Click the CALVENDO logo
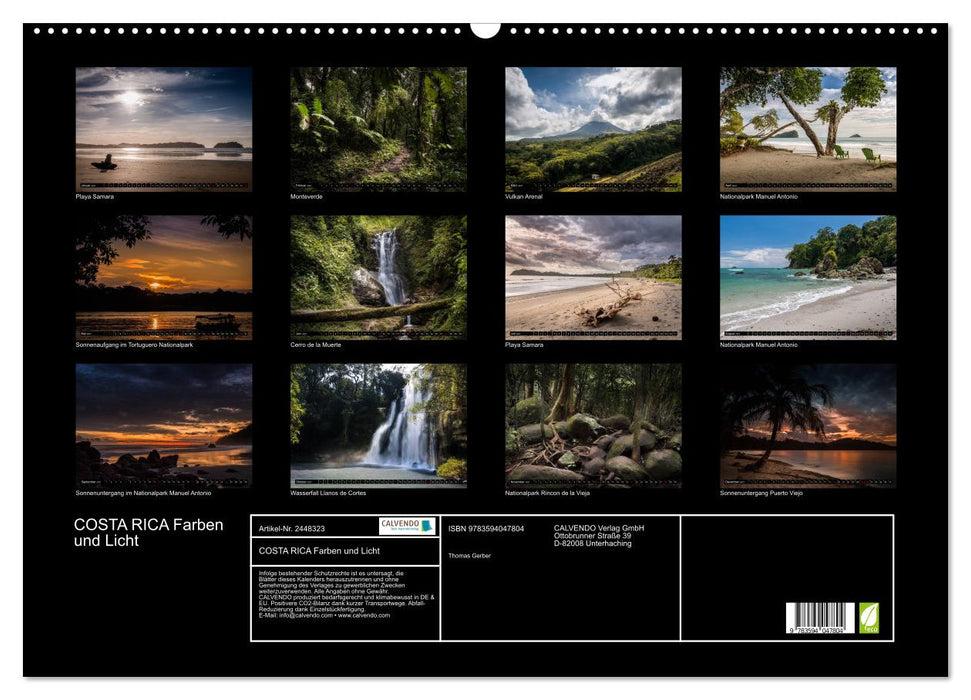This screenshot has width=971, height=700. (x=407, y=526)
